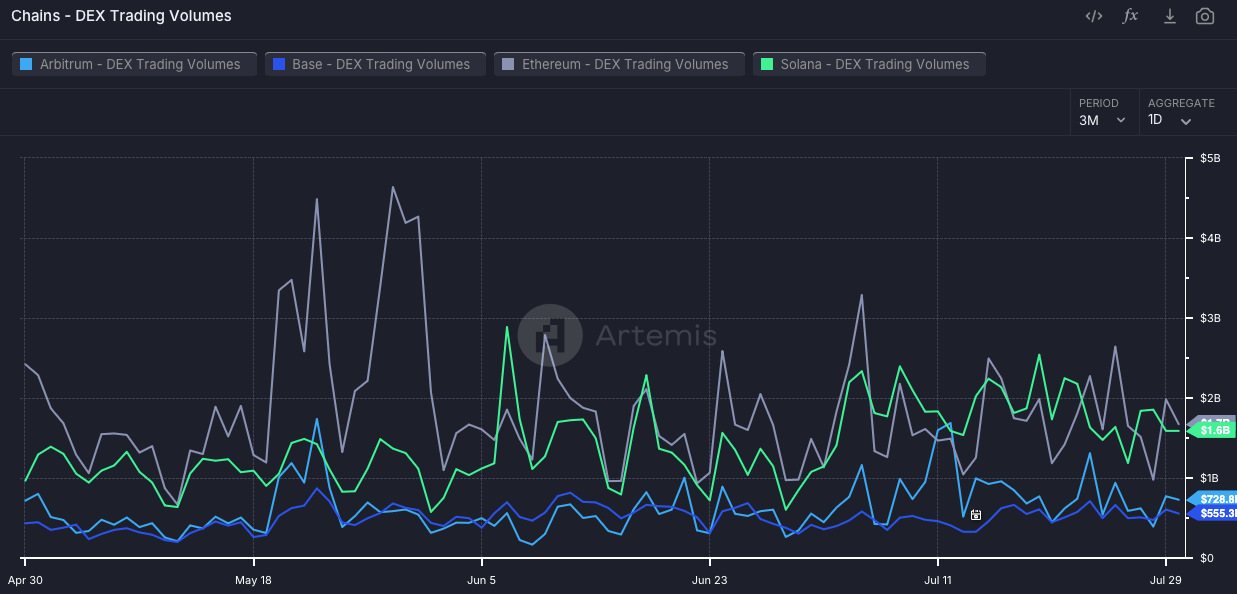Click the $2B y-axis label
The image size is (1237, 594).
[x=1210, y=398]
